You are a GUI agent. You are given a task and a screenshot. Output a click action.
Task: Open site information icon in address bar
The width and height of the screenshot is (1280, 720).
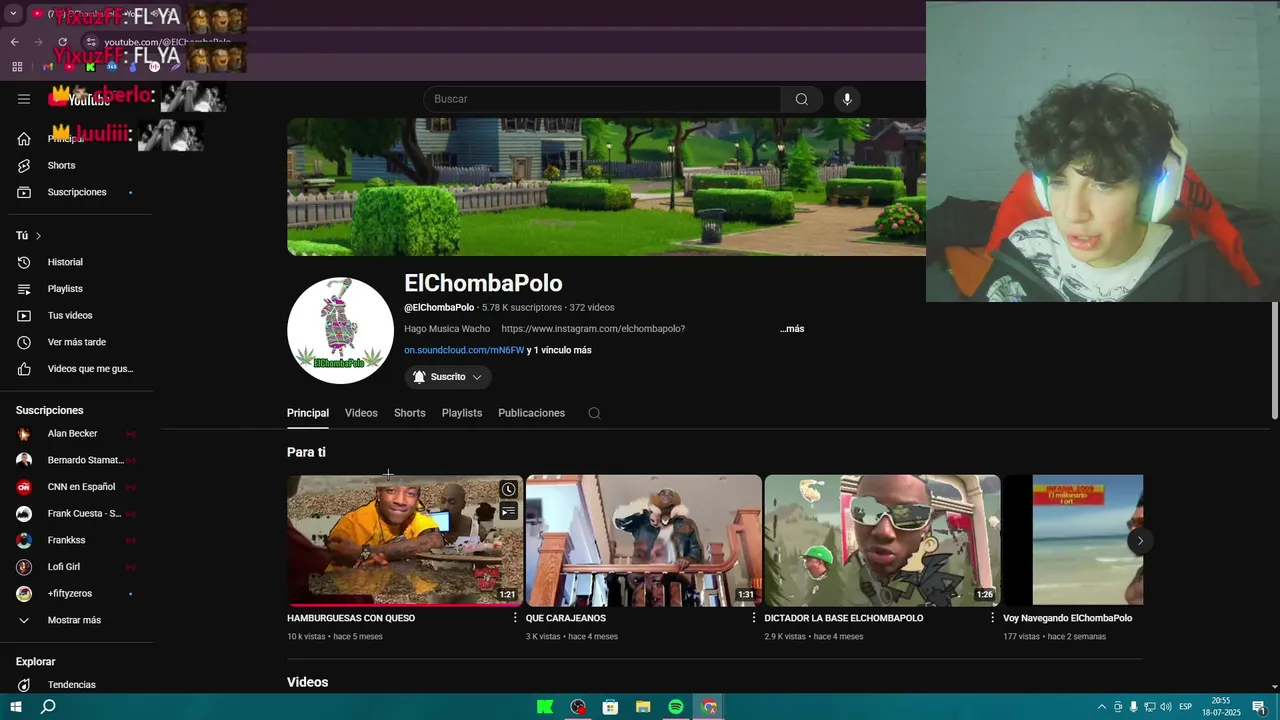[x=90, y=42]
